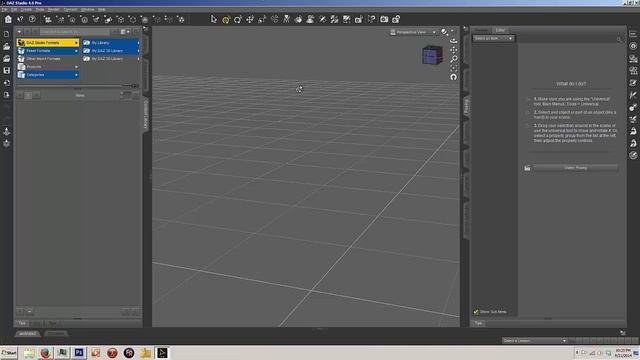The image size is (640, 360).
Task: Click the draw style sphere icon in the viewport
Action: coord(444,32)
